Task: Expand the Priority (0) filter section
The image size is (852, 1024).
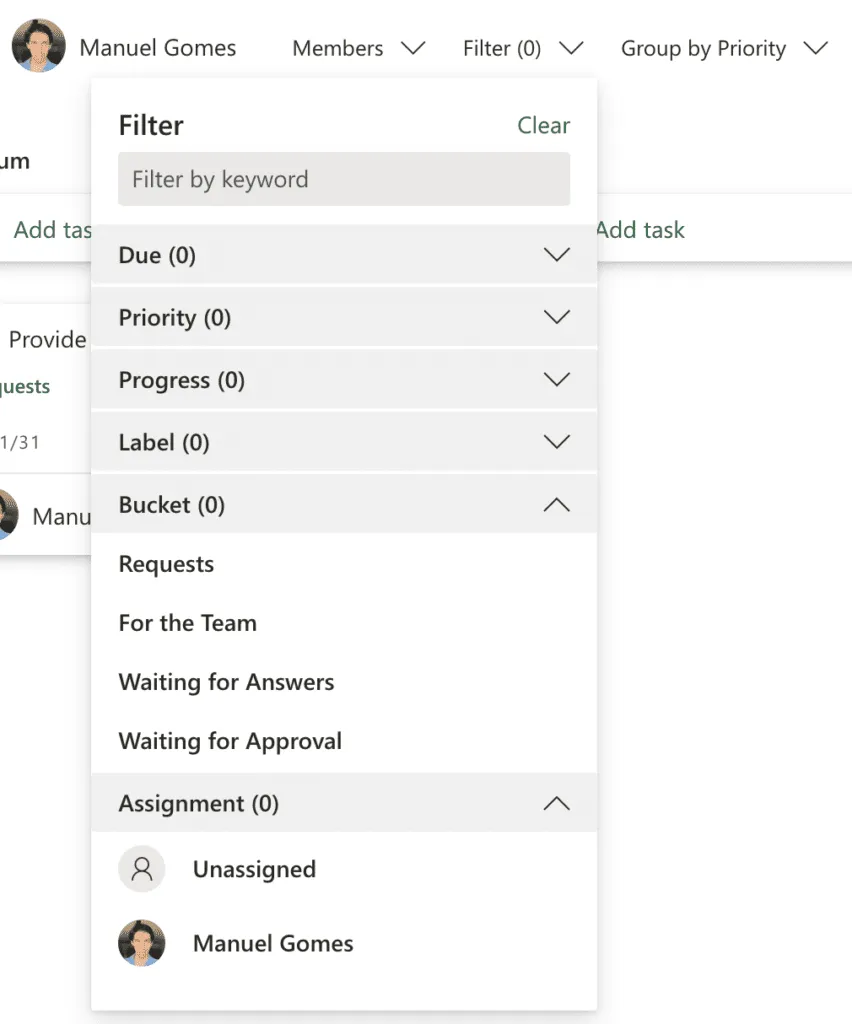Action: click(555, 318)
